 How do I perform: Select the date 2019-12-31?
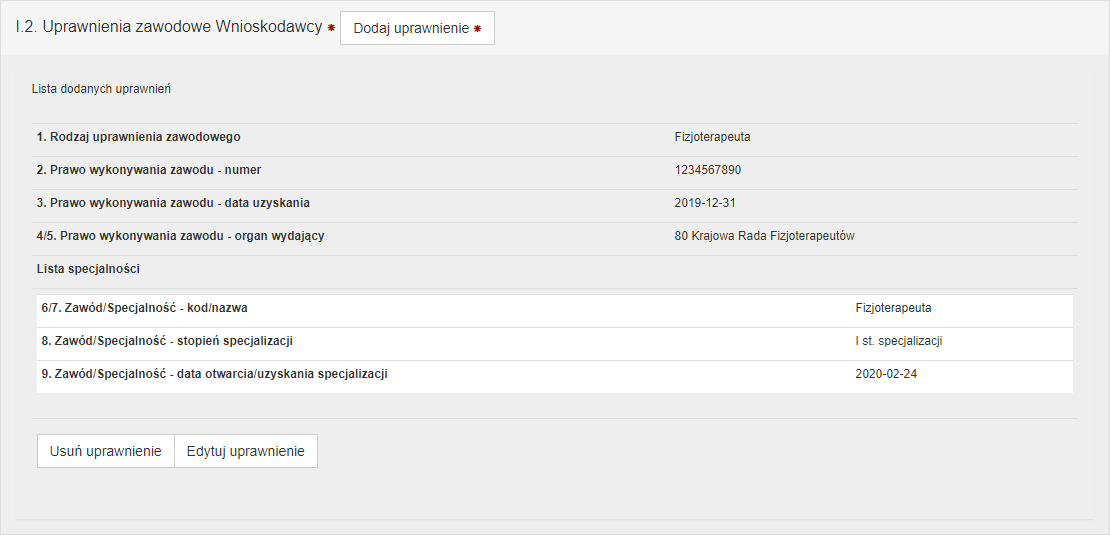tap(705, 203)
